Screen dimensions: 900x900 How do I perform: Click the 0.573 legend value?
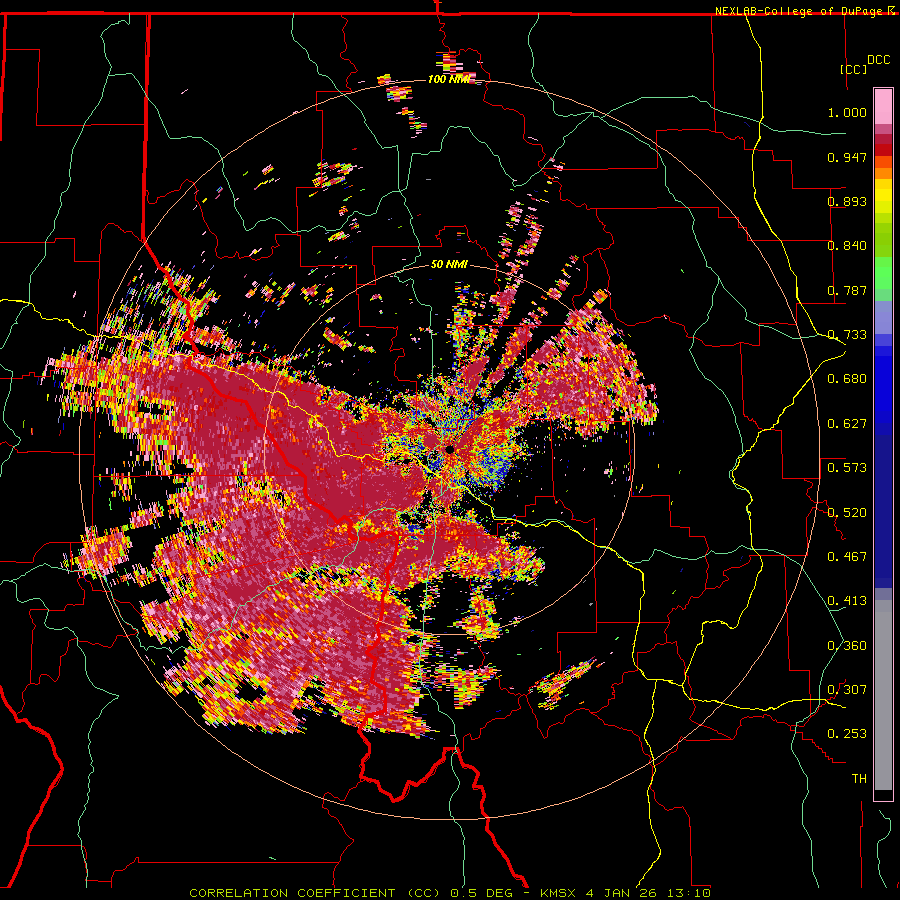[847, 468]
